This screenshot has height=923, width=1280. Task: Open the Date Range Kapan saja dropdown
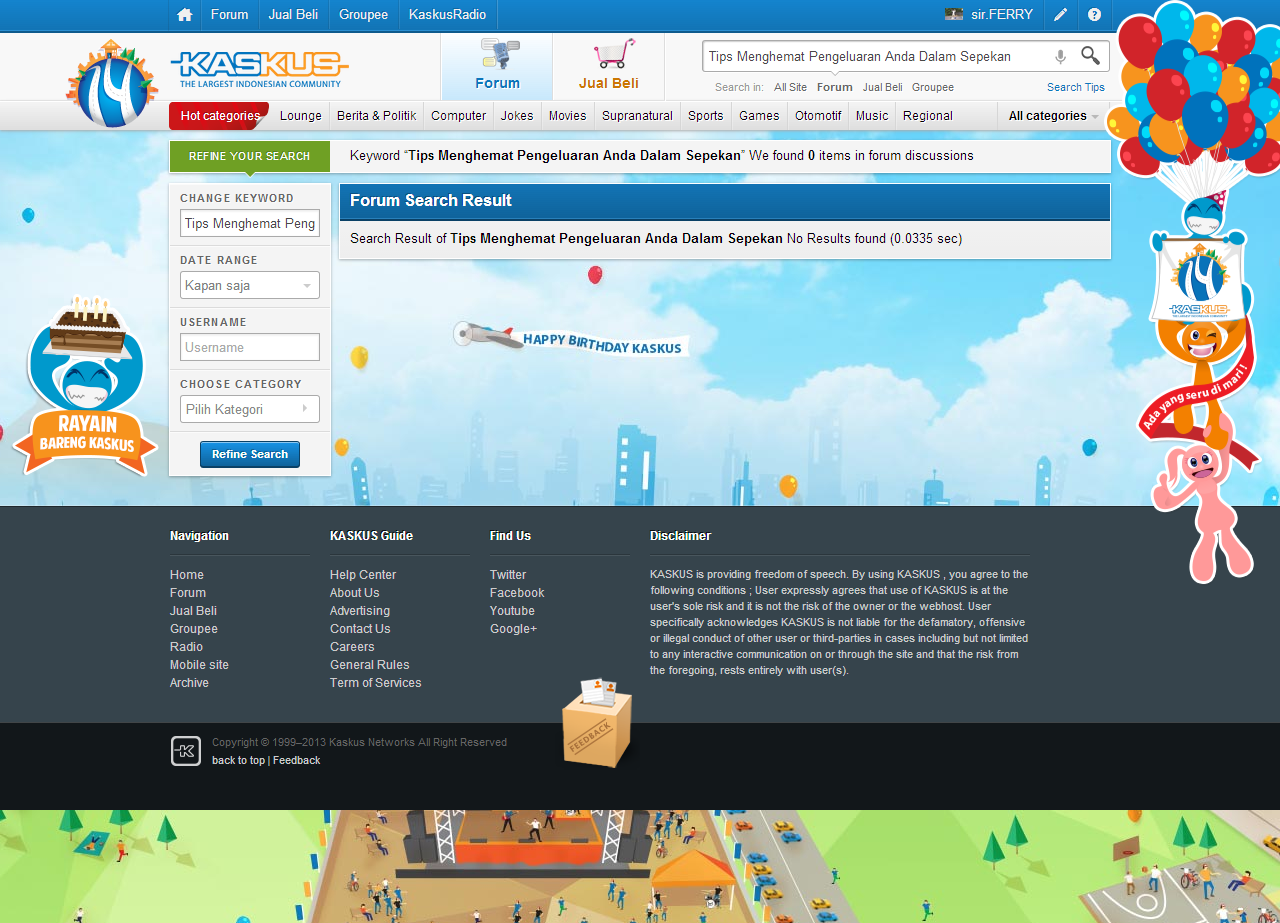(x=250, y=285)
